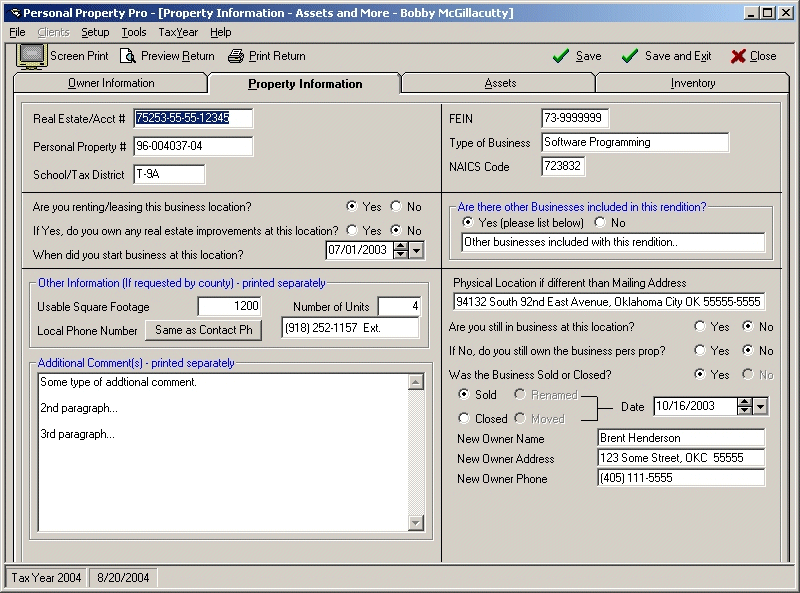Image resolution: width=800 pixels, height=593 pixels.
Task: Increase the business start date with up arrow
Action: [401, 246]
